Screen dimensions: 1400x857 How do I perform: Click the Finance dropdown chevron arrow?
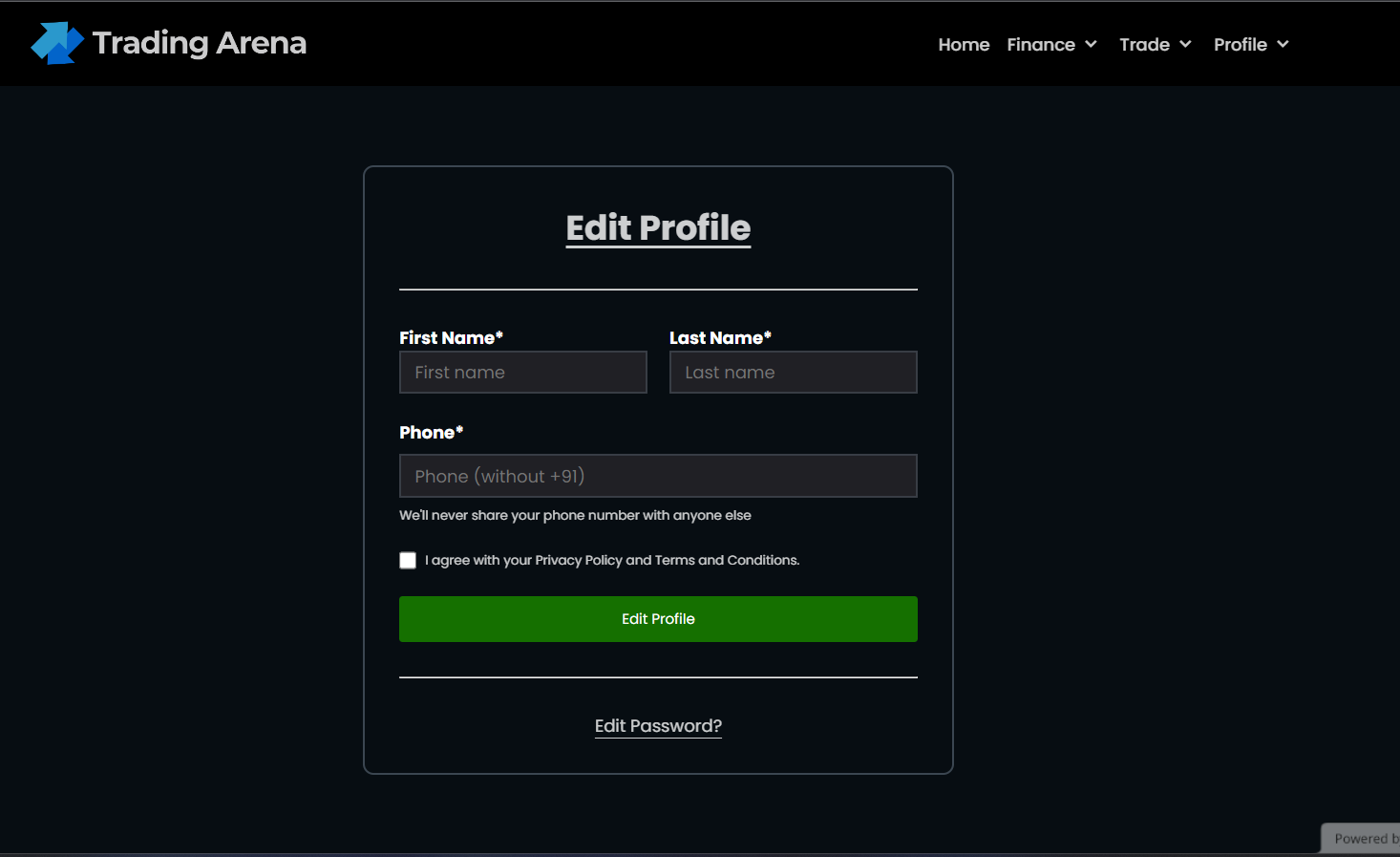[1092, 44]
